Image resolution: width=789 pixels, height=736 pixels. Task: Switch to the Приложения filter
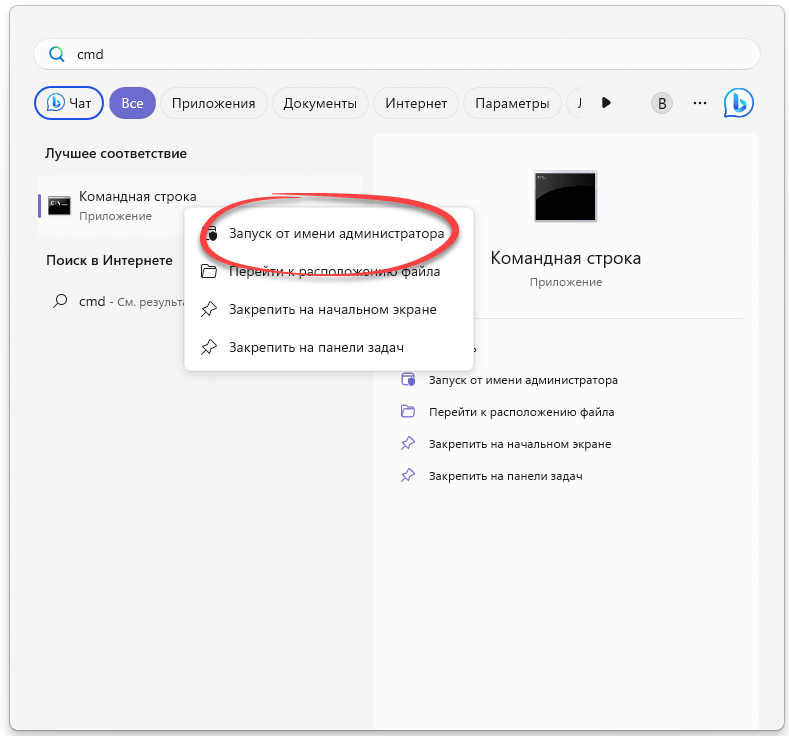click(x=213, y=103)
